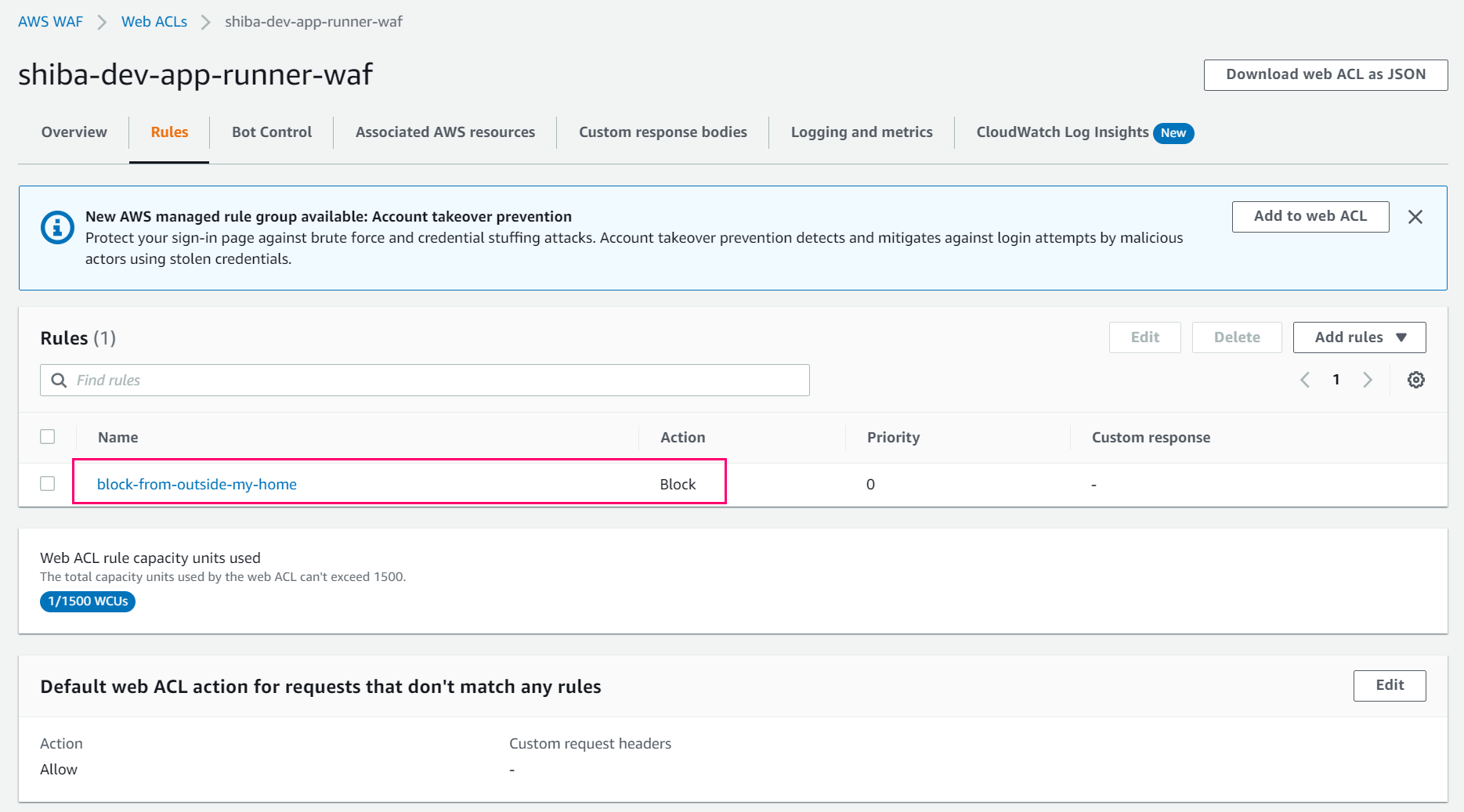Navigate to Web ACLs breadcrumb

(x=154, y=22)
